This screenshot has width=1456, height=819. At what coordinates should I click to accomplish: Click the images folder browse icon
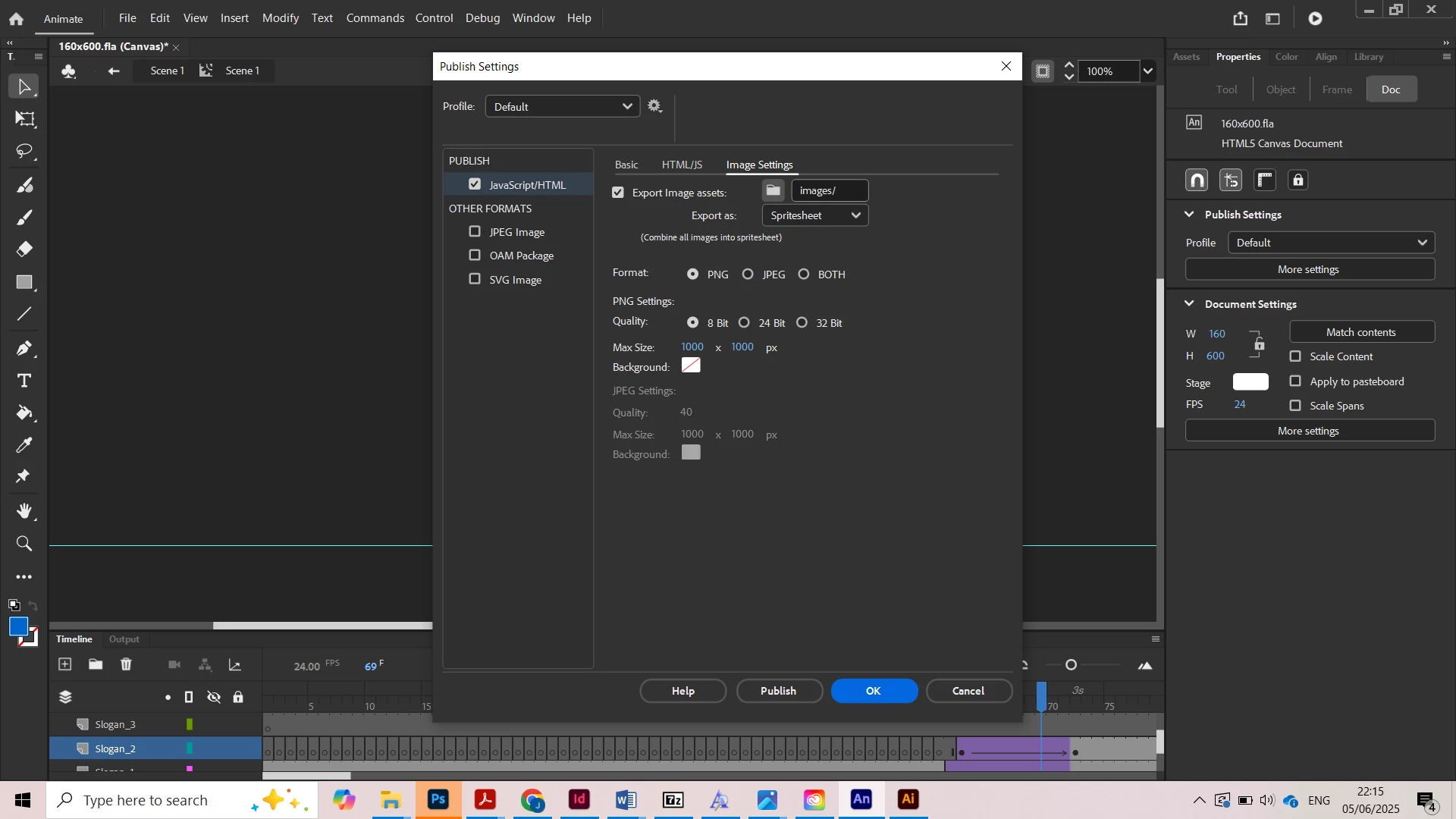(x=773, y=190)
